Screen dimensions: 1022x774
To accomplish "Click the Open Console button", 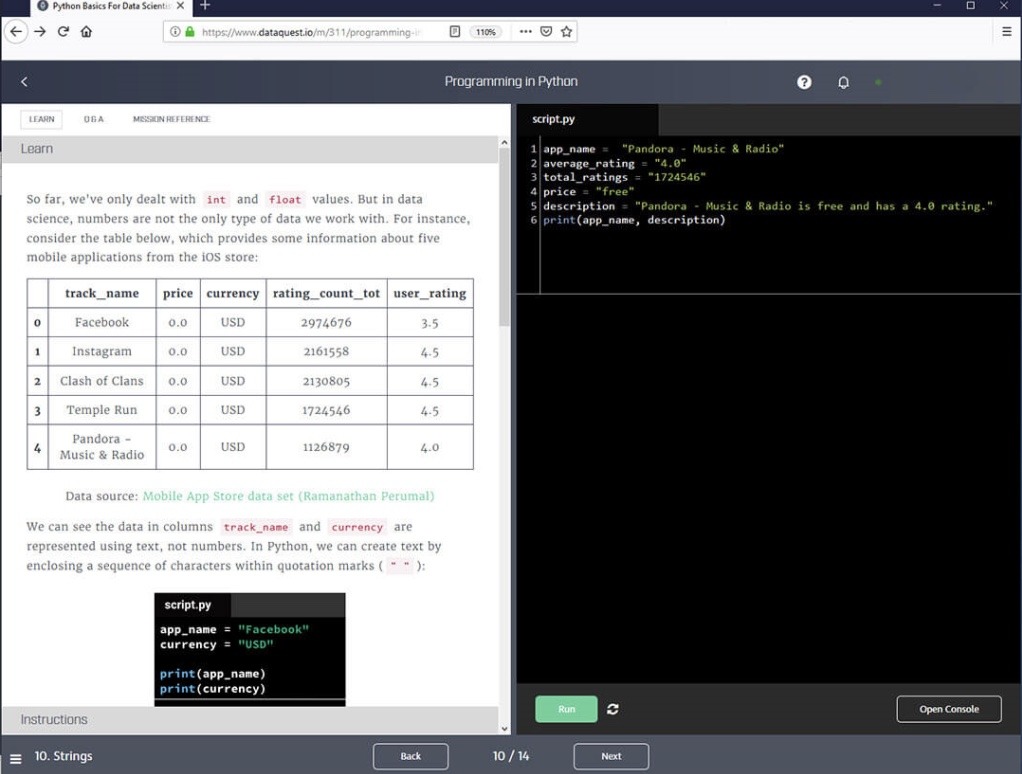I will click(x=949, y=709).
